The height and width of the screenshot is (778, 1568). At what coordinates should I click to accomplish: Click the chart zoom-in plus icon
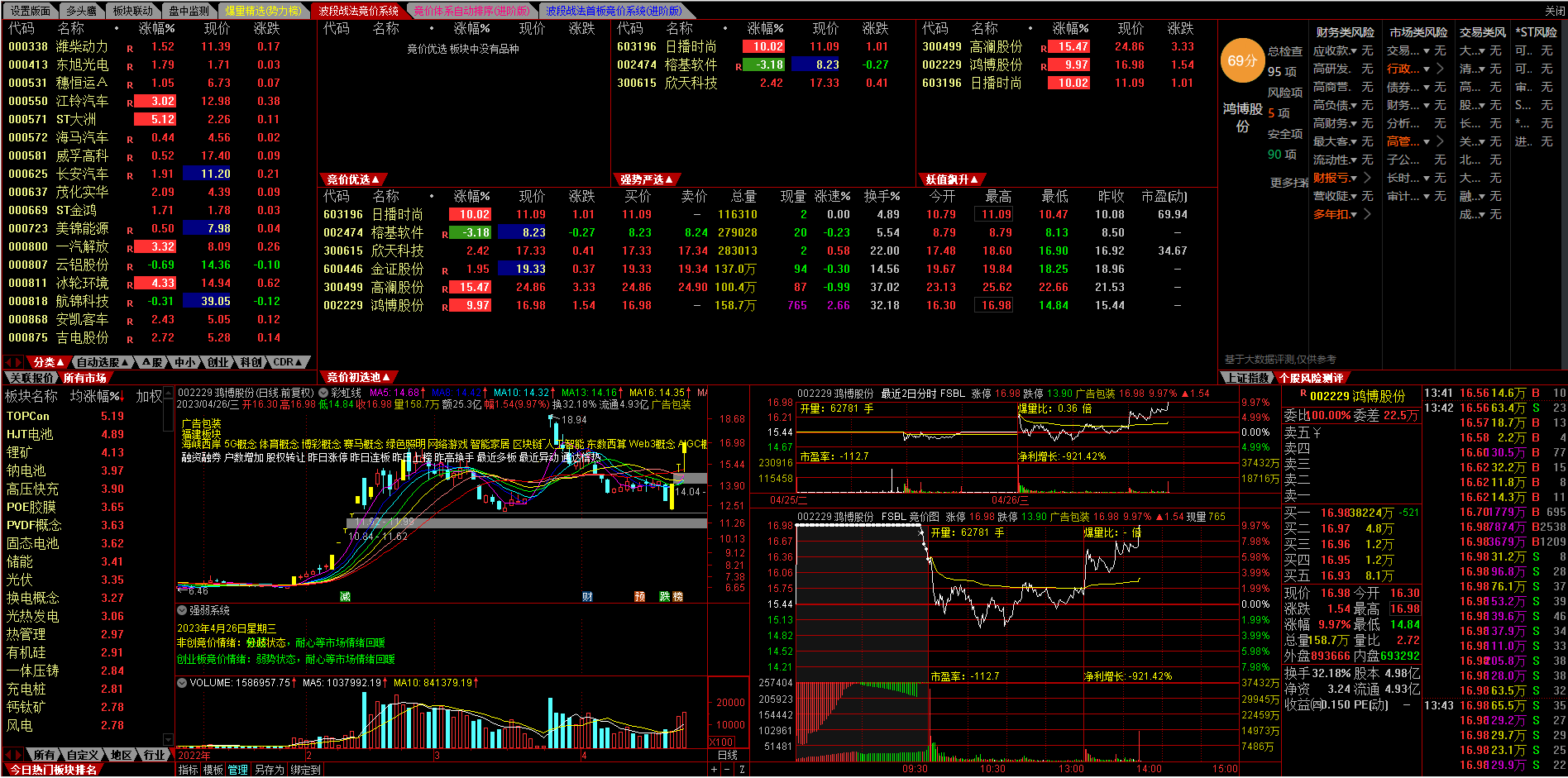[x=715, y=770]
